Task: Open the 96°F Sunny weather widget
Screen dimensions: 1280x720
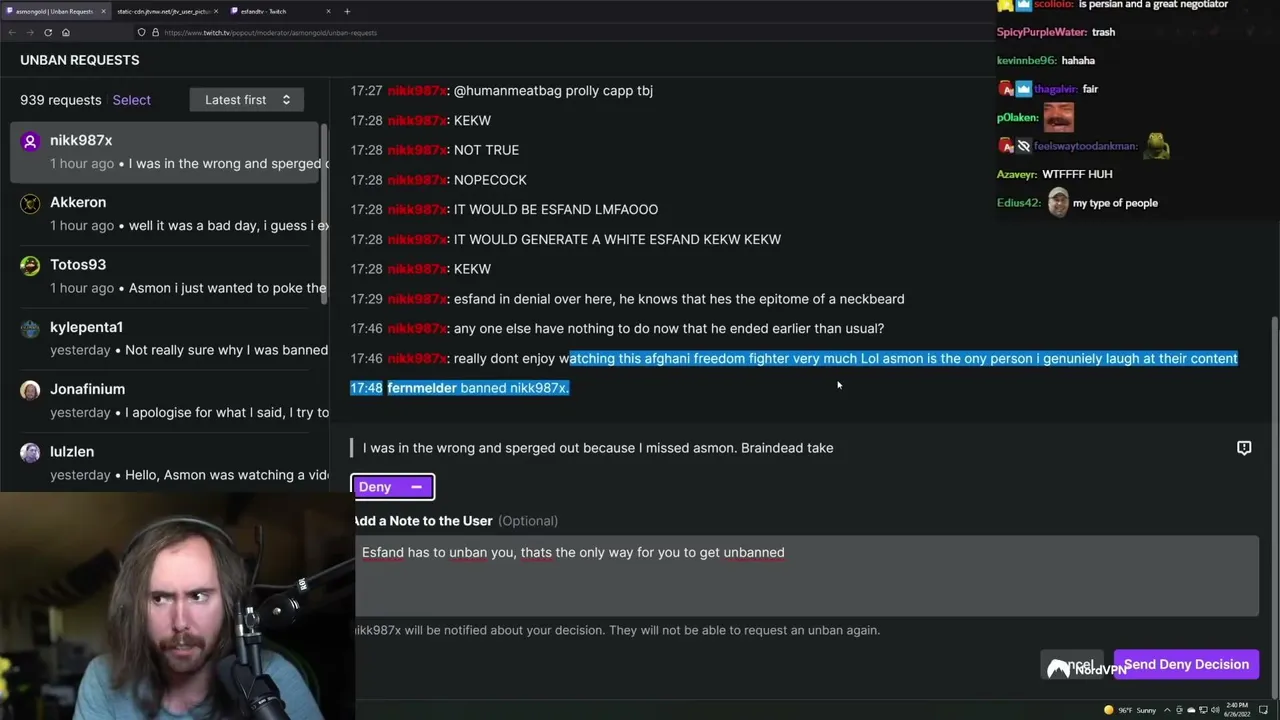Action: coord(1129,710)
